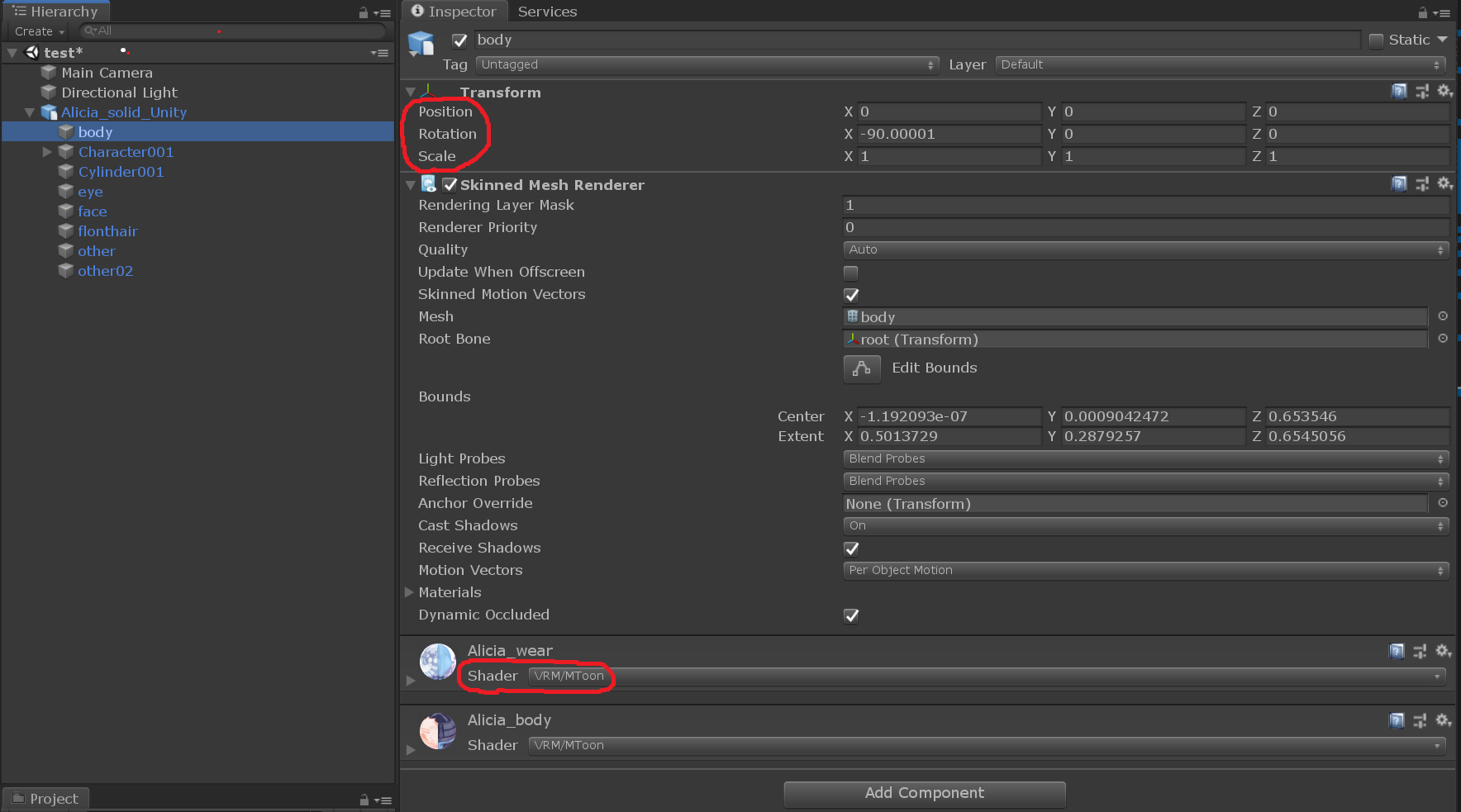Open Skinned Mesh Renderer help icon
Screen dimensions: 1461x812
[x=1399, y=183]
